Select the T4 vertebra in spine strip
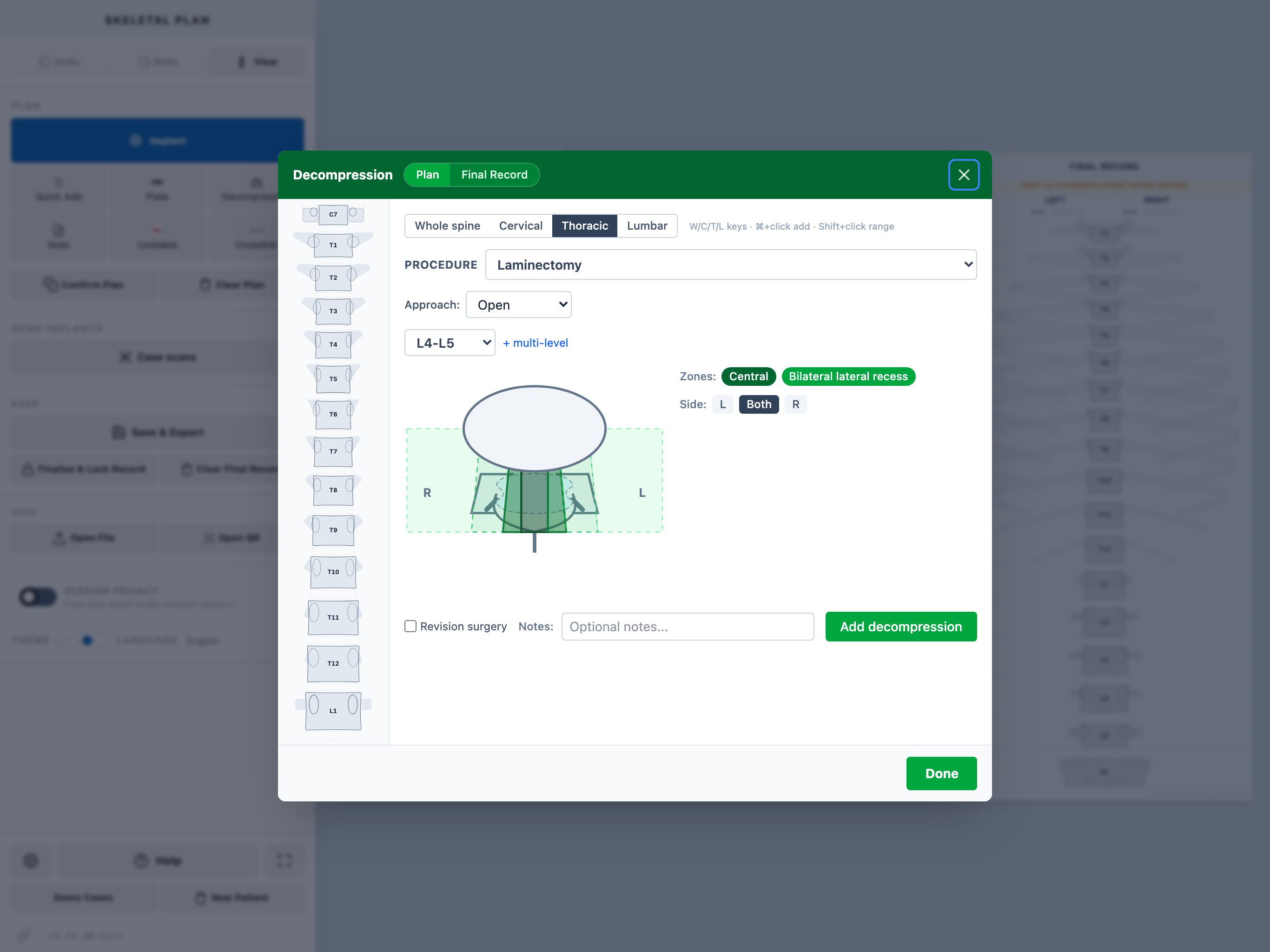Viewport: 1270px width, 952px height. 333,344
